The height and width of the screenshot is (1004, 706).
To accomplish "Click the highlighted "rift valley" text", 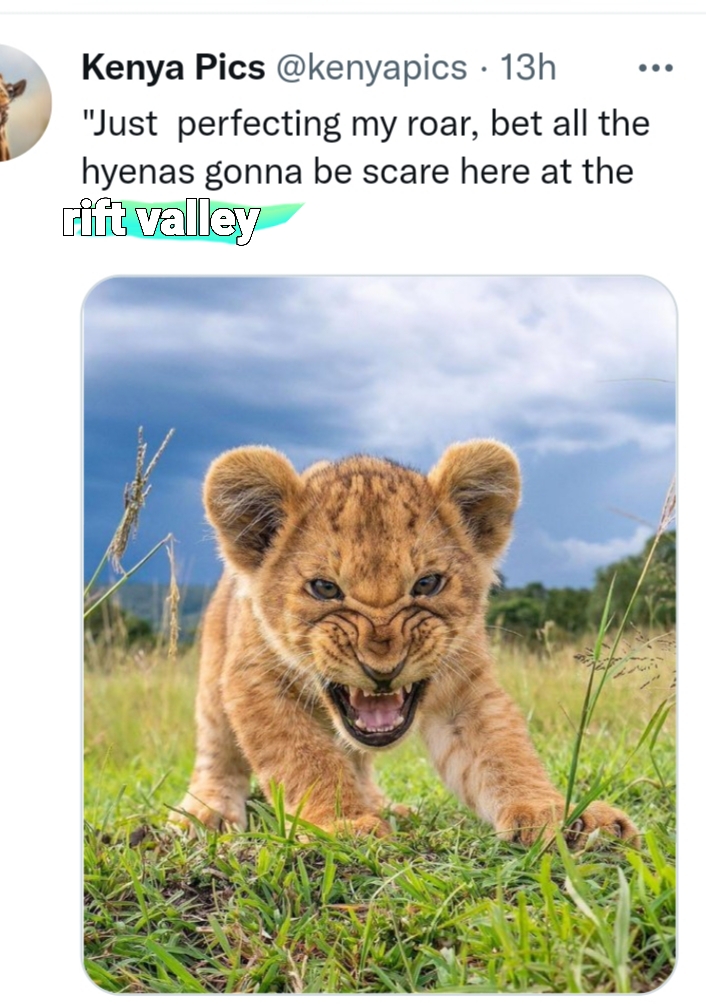I will (161, 222).
